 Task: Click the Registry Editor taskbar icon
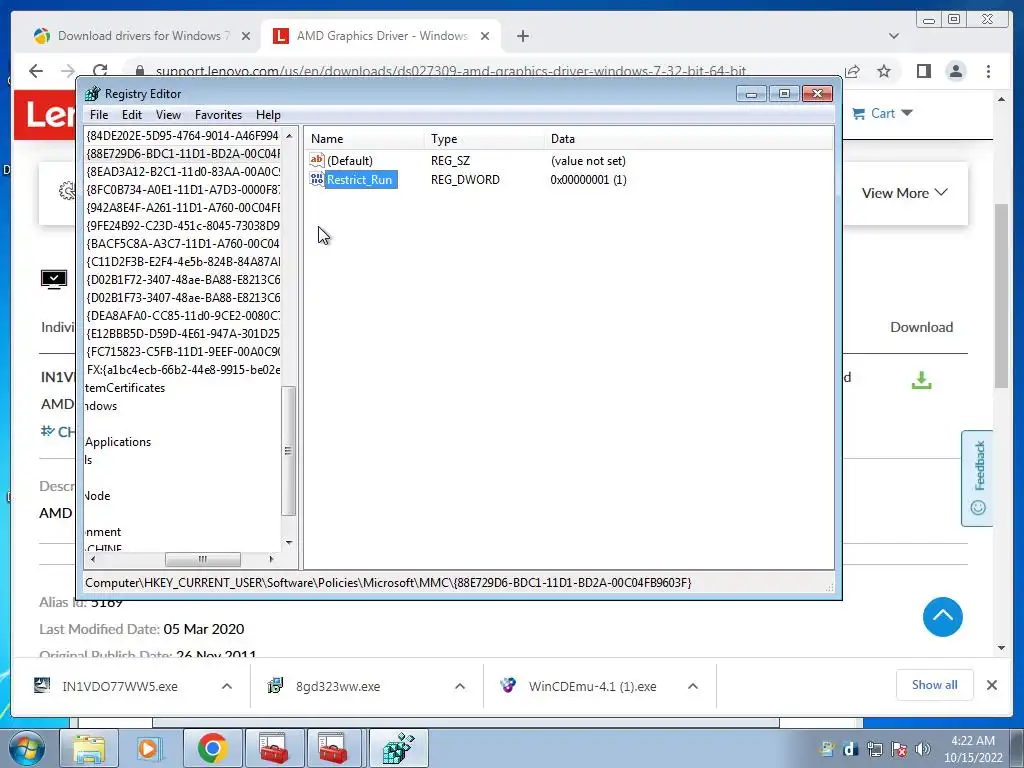[x=398, y=748]
